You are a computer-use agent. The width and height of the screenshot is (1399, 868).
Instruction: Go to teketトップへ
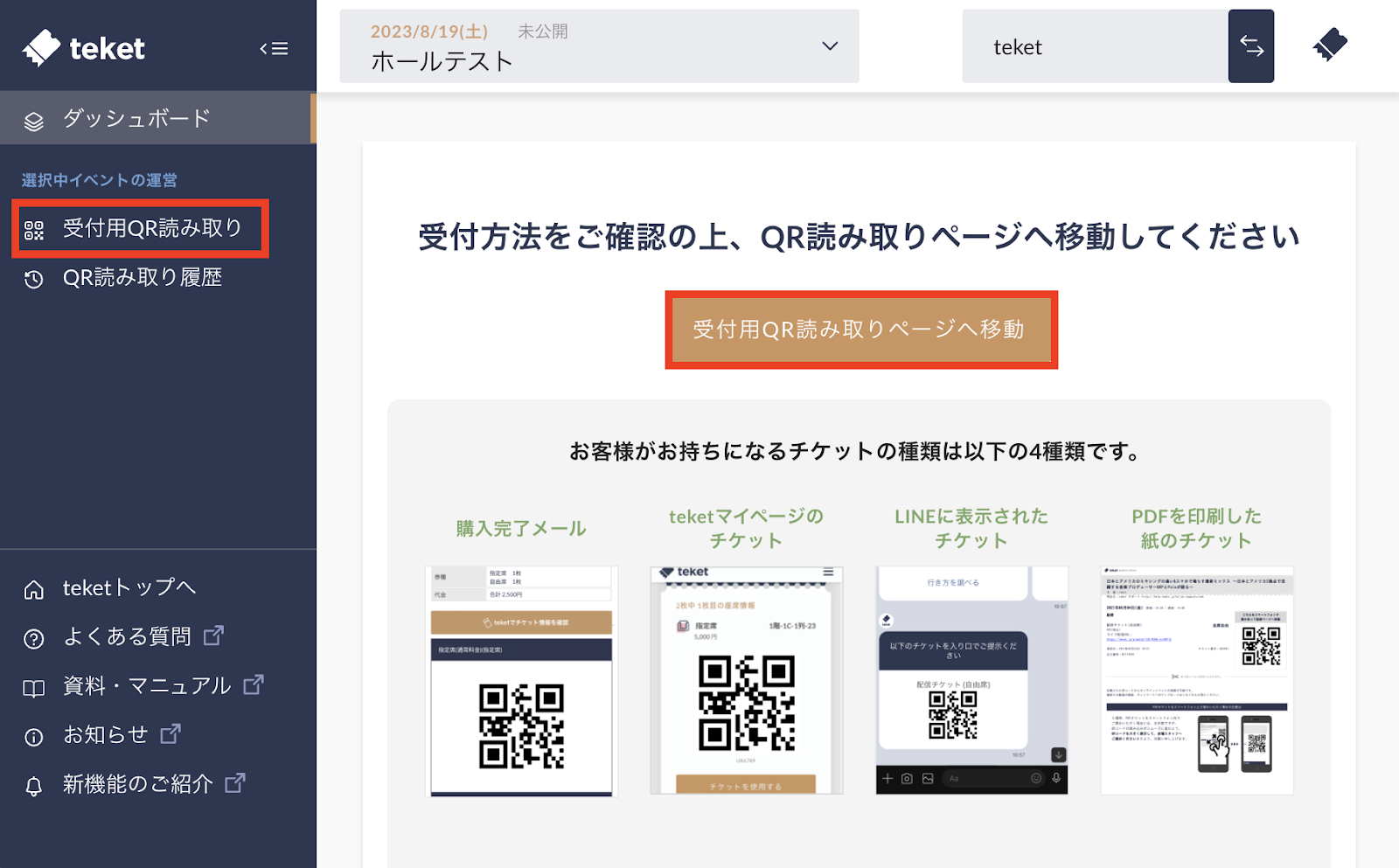(129, 588)
